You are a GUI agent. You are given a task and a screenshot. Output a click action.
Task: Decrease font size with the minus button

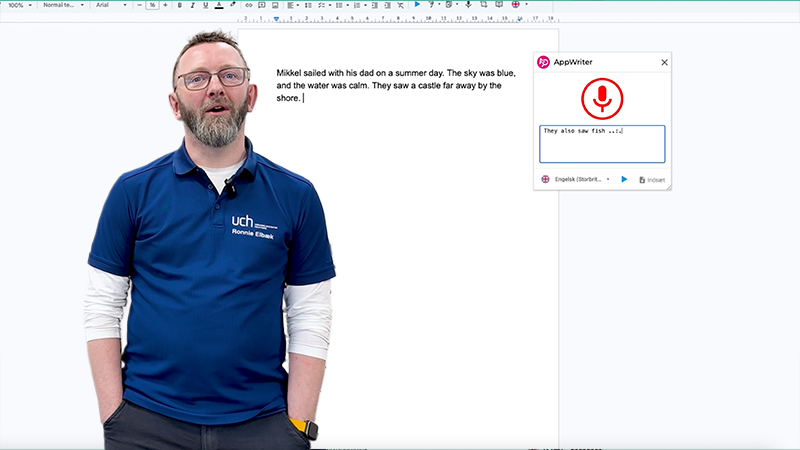click(138, 5)
